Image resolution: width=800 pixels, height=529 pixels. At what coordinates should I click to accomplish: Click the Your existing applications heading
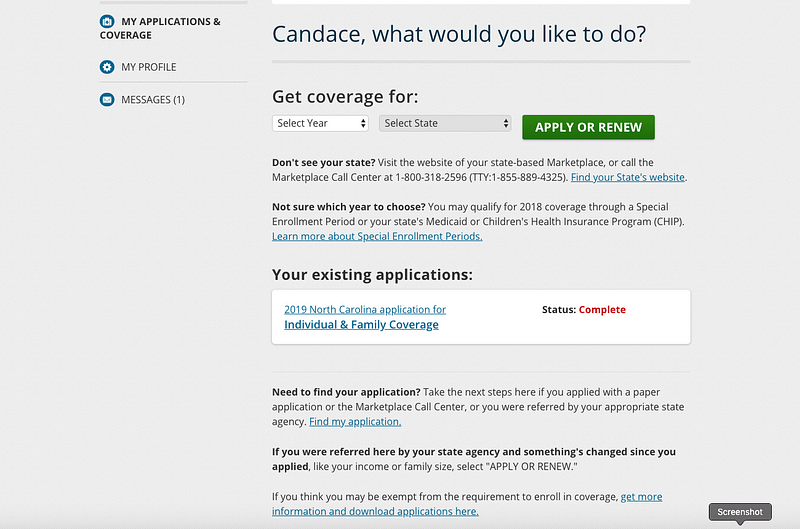(x=372, y=274)
